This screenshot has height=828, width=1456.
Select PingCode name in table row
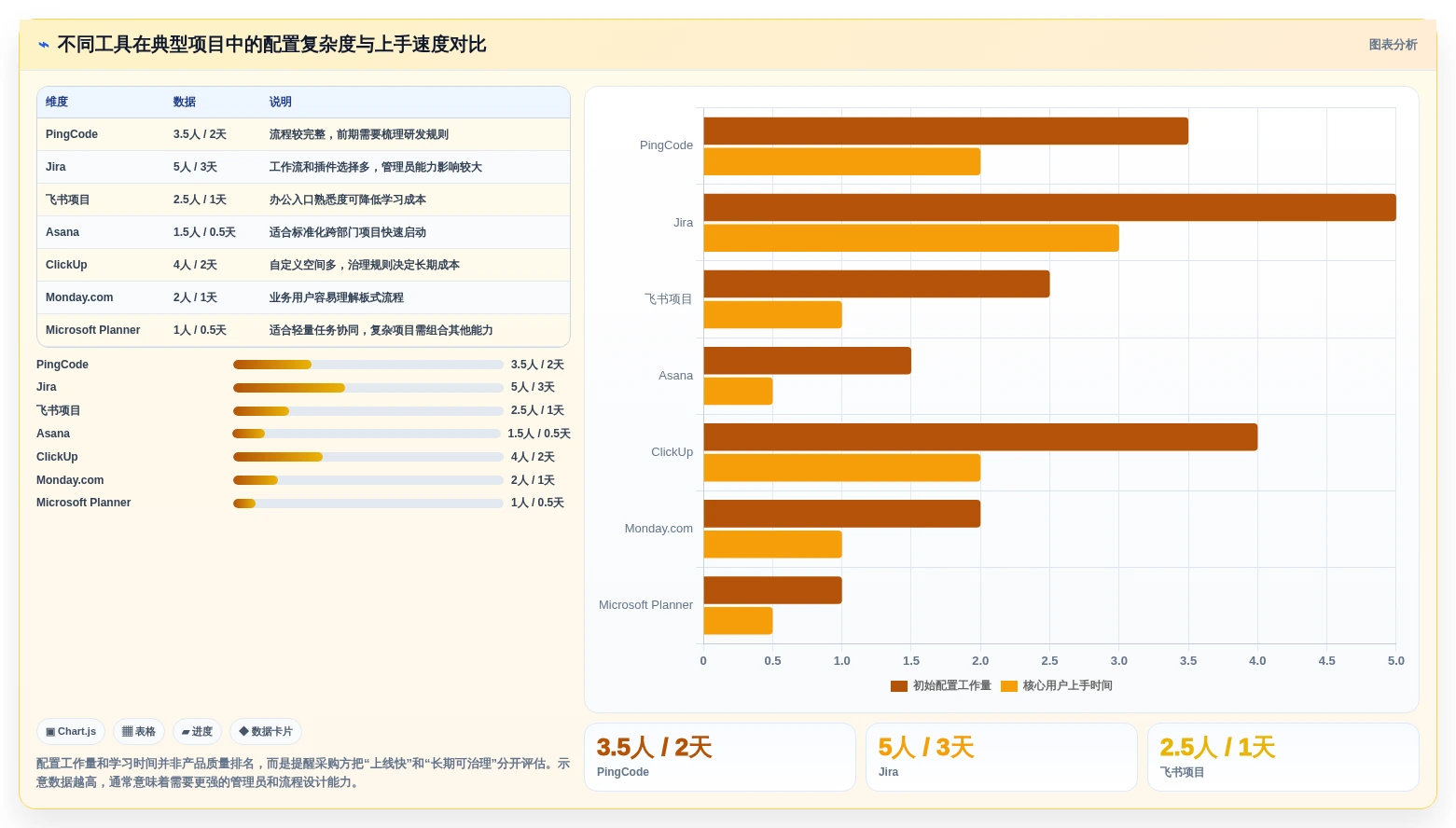click(72, 134)
